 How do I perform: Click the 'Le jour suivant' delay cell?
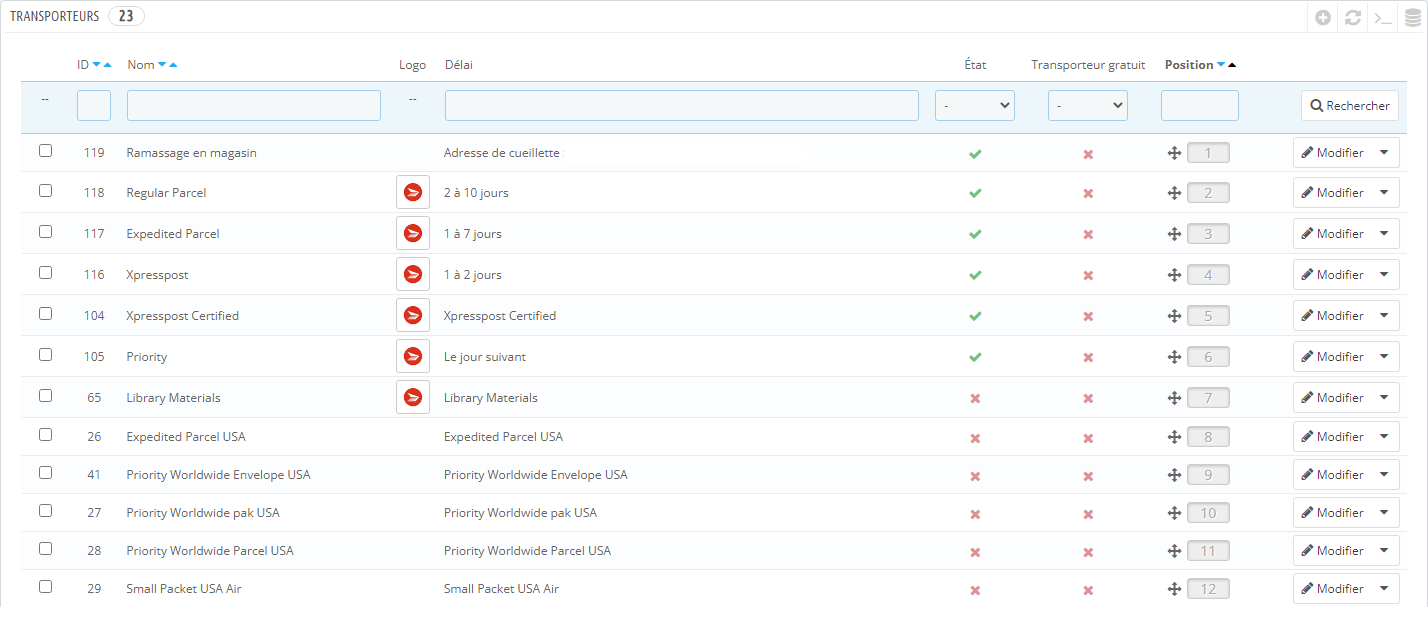[x=485, y=357]
